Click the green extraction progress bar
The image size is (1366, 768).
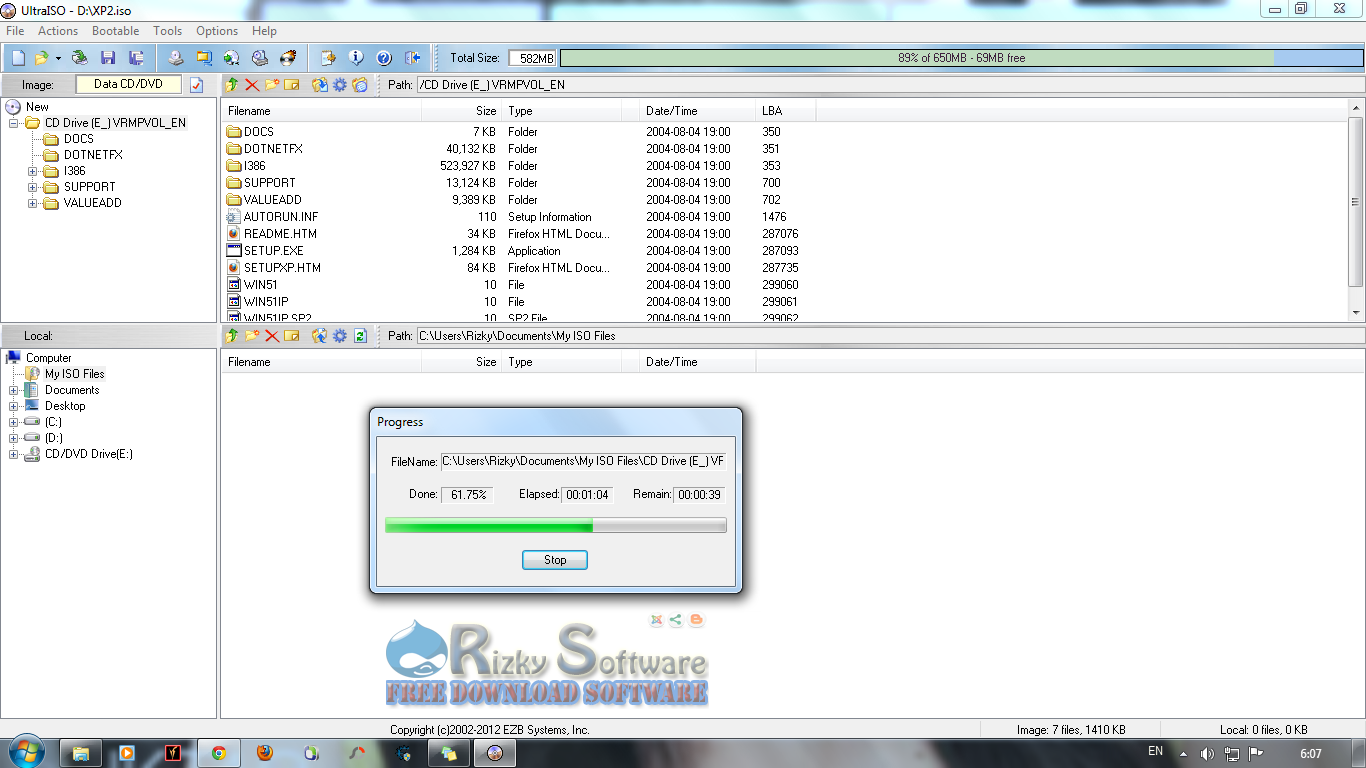pos(556,525)
